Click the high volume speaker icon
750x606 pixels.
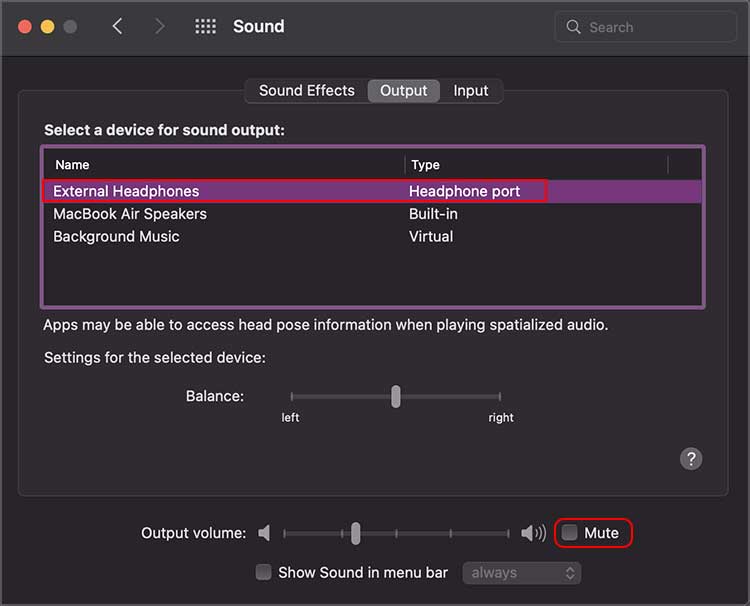pos(533,533)
